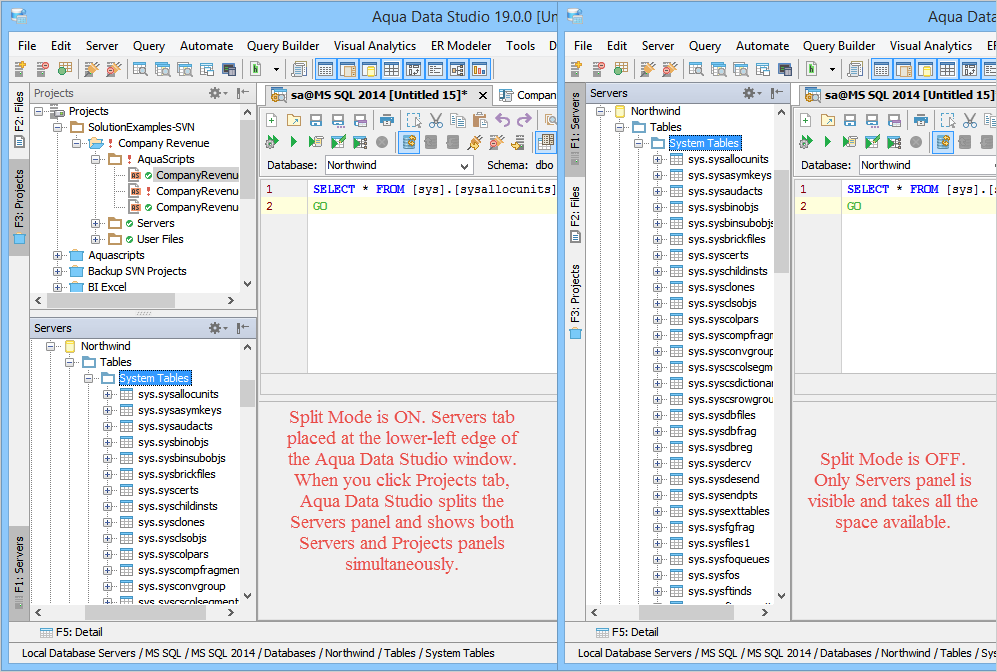Screen dimensions: 997x672
Task: Expand User Files folder in Projects tree
Action: 95,239
